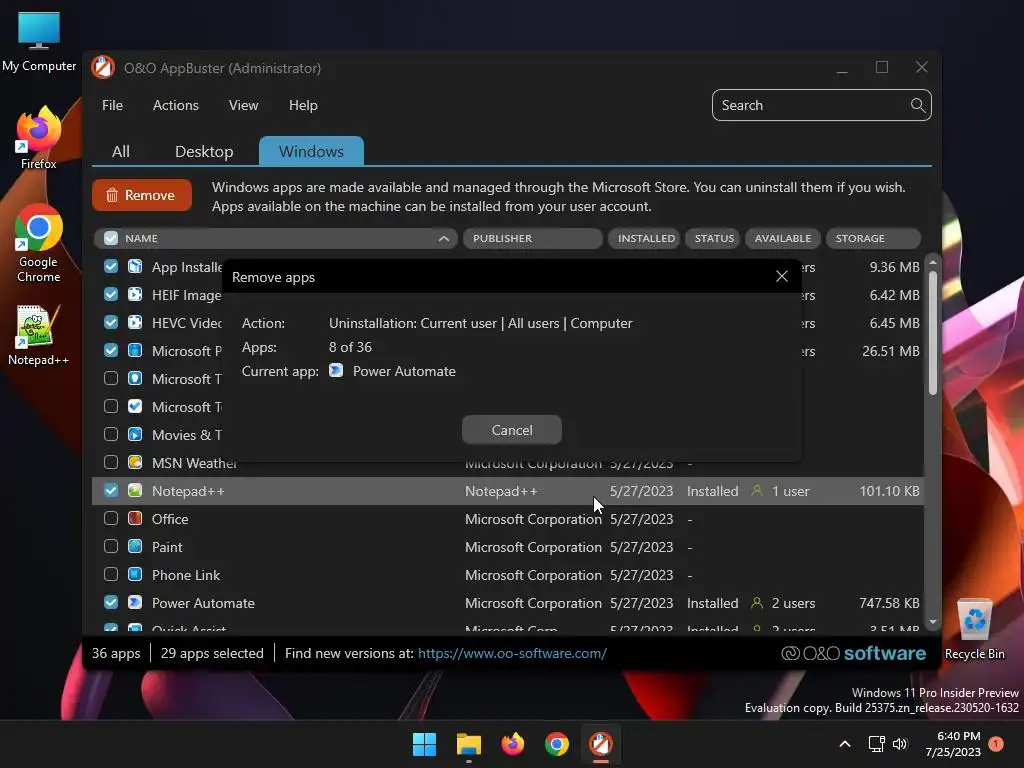Click the app list scrollbar thumb
The width and height of the screenshot is (1024, 768).
933,333
